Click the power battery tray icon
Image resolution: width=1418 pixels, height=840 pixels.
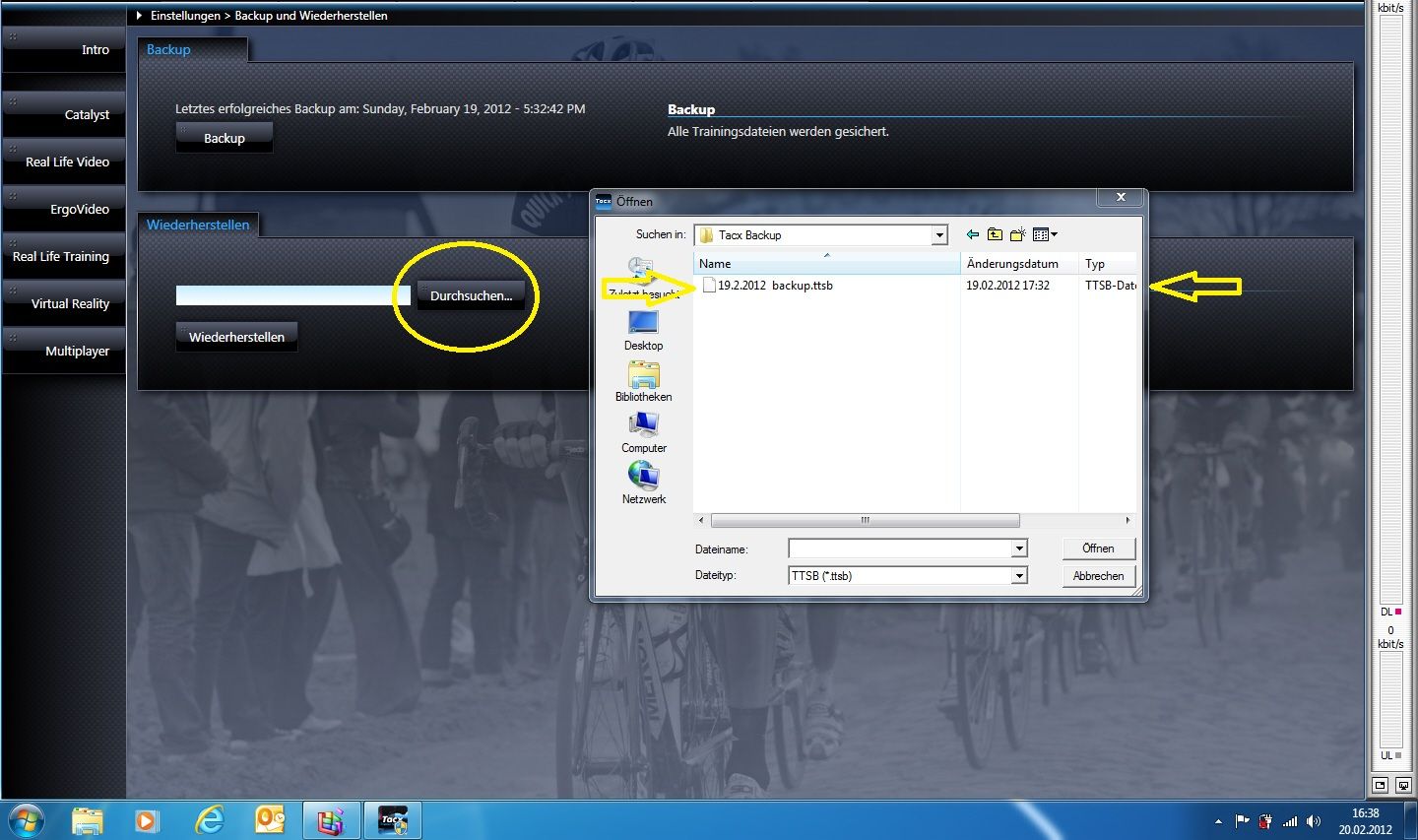[x=1265, y=821]
